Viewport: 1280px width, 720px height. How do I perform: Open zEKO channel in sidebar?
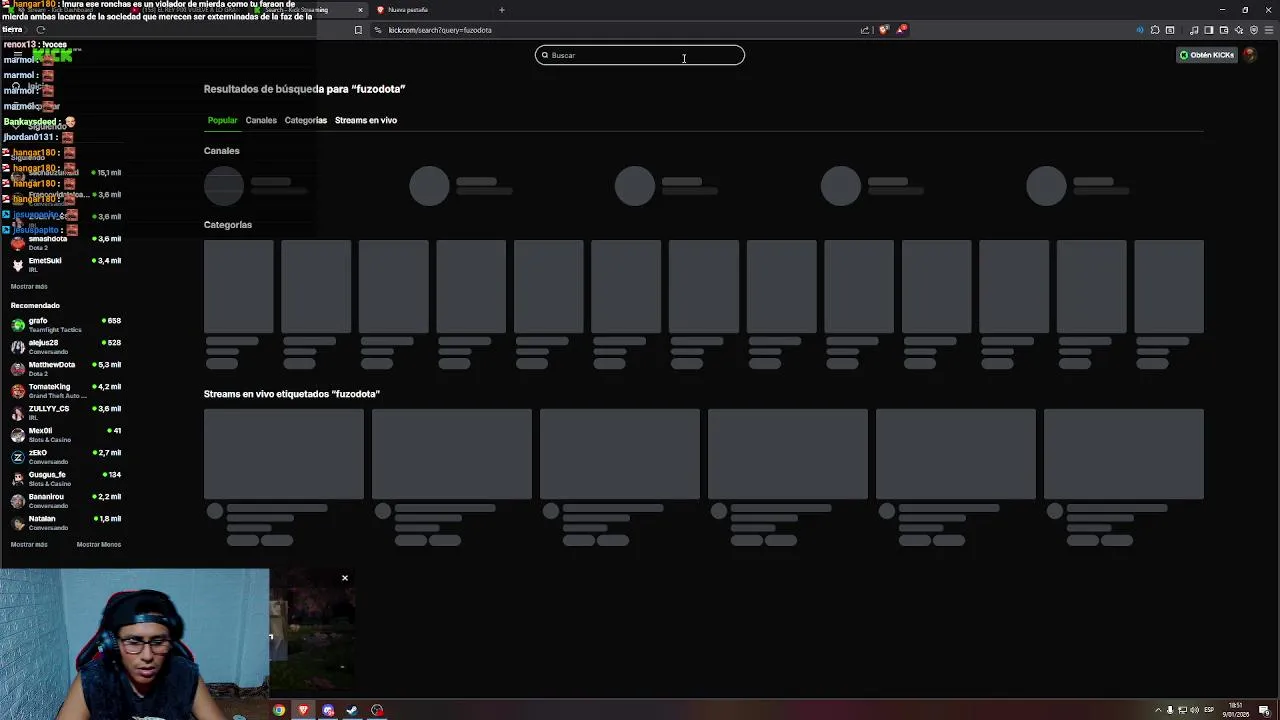coord(65,457)
